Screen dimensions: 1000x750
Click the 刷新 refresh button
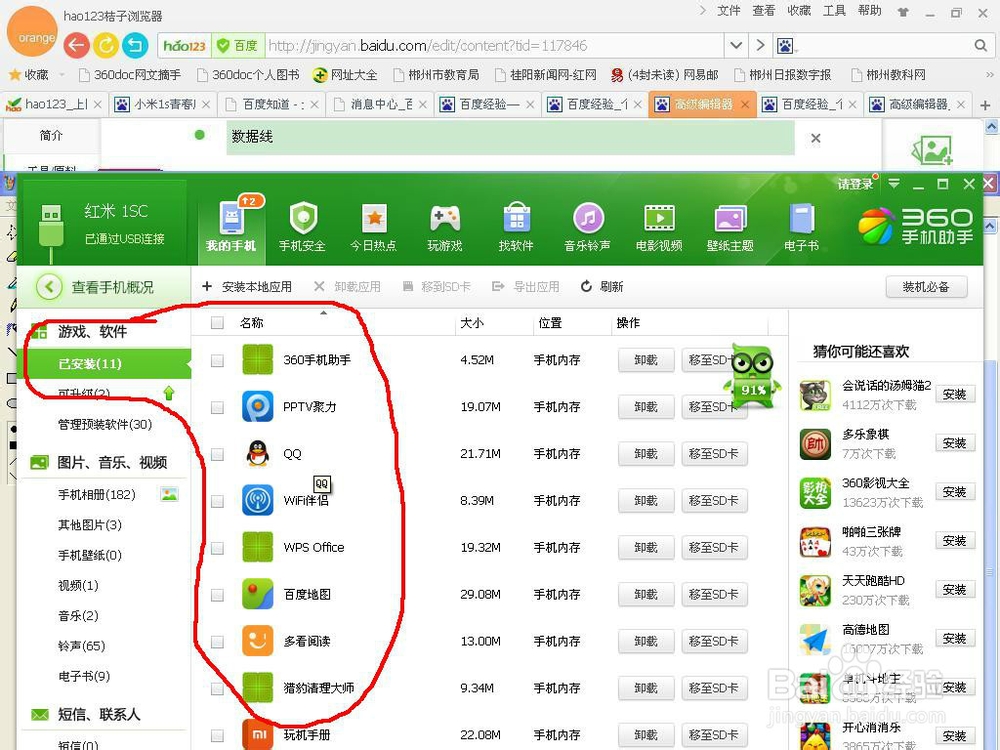tap(602, 287)
